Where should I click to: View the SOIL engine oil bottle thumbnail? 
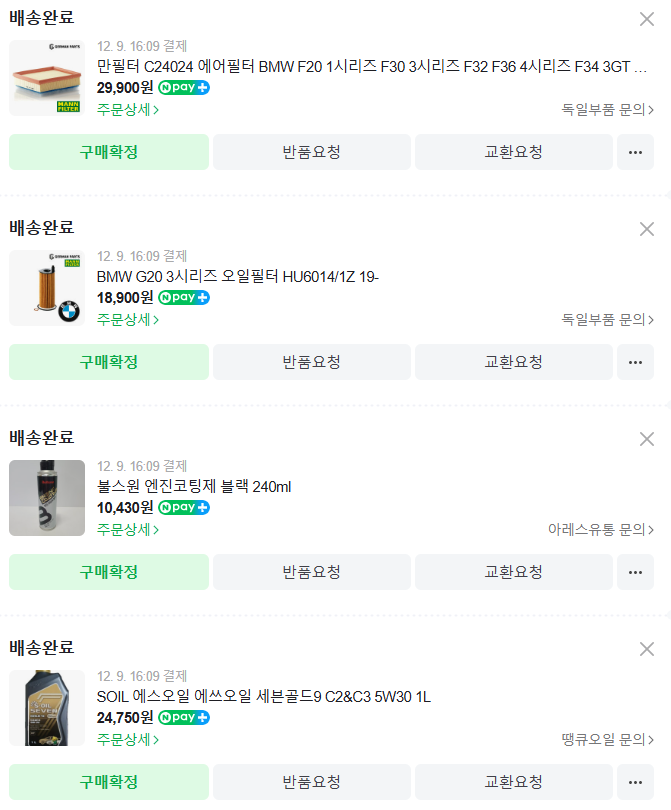tap(47, 708)
